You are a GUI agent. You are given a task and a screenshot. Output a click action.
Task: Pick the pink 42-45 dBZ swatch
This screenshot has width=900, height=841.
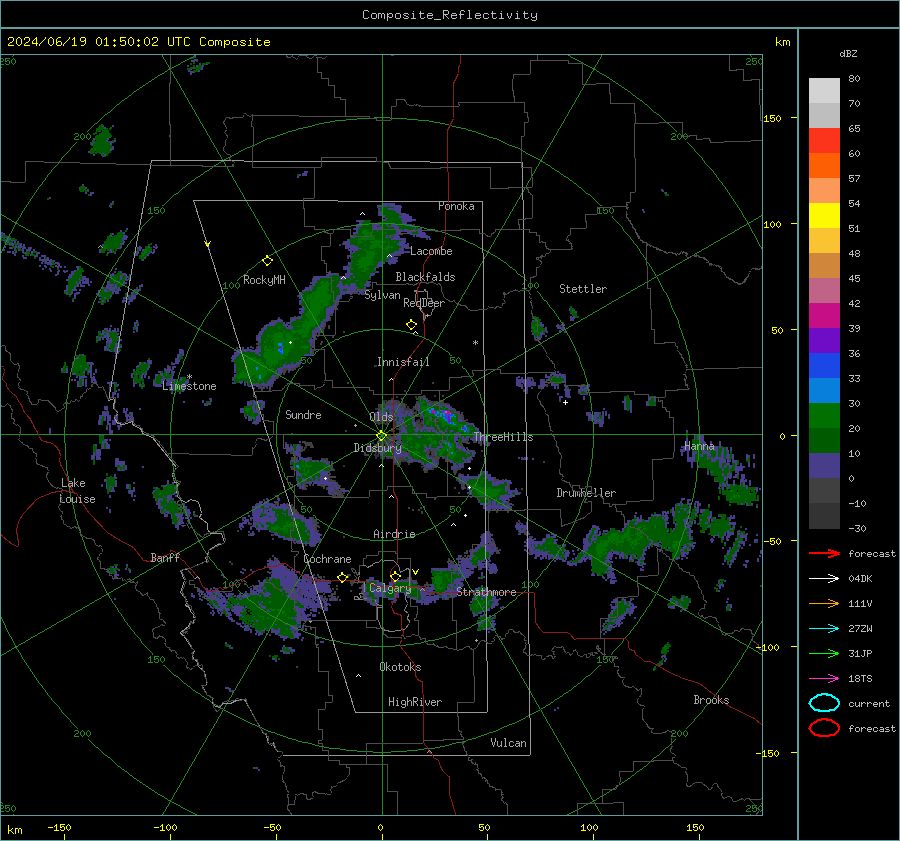point(824,290)
